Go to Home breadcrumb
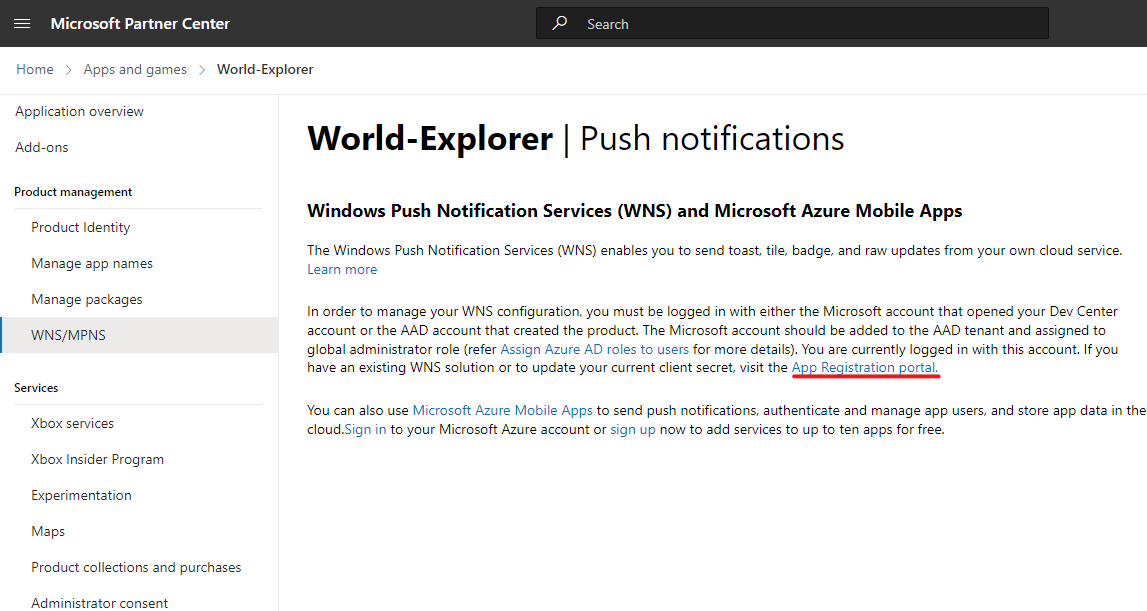This screenshot has height=611, width=1147. (x=35, y=70)
